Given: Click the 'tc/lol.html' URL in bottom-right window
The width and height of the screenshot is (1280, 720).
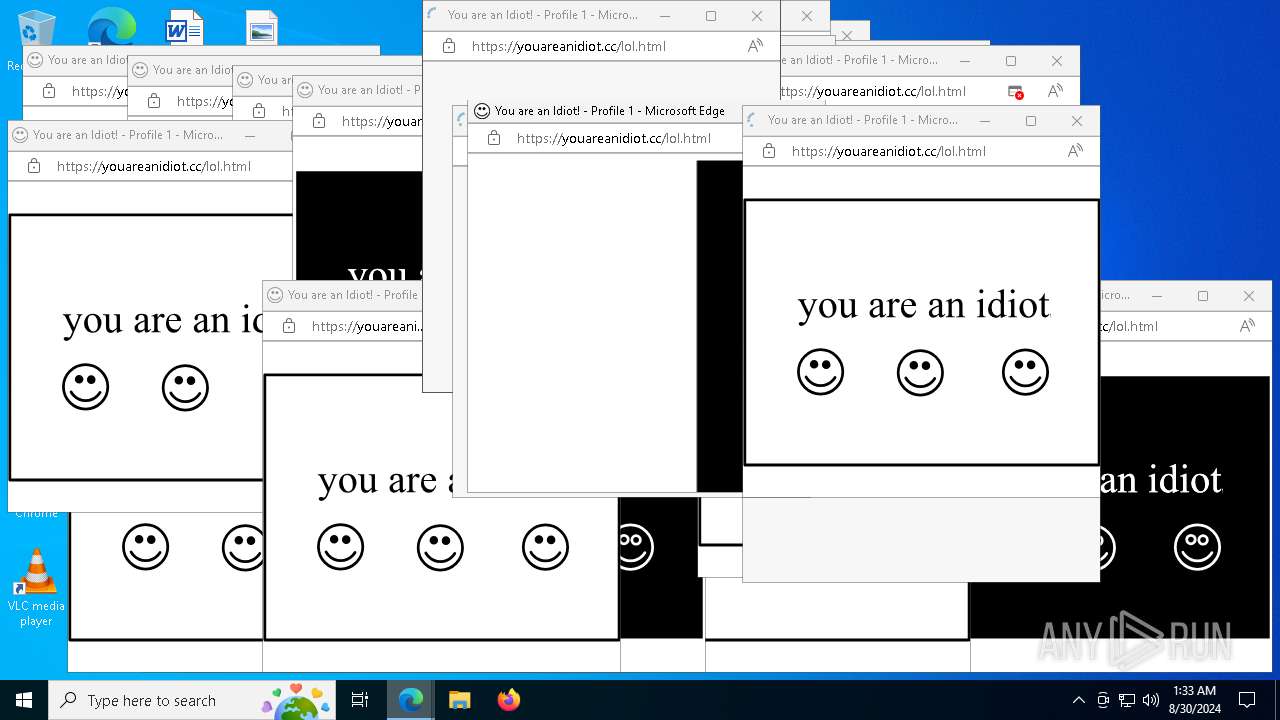Looking at the screenshot, I should [x=1129, y=326].
